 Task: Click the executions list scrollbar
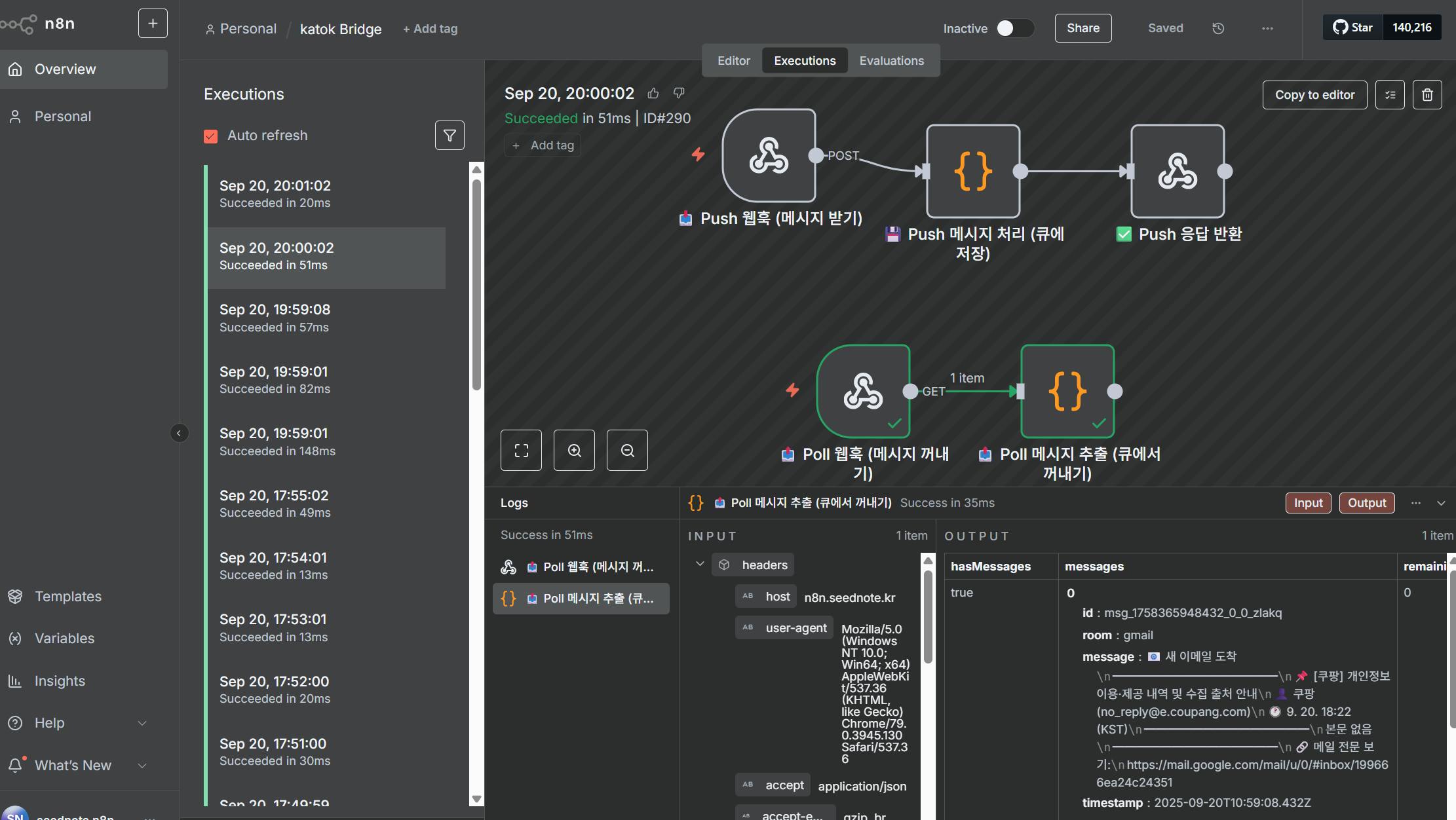476,284
